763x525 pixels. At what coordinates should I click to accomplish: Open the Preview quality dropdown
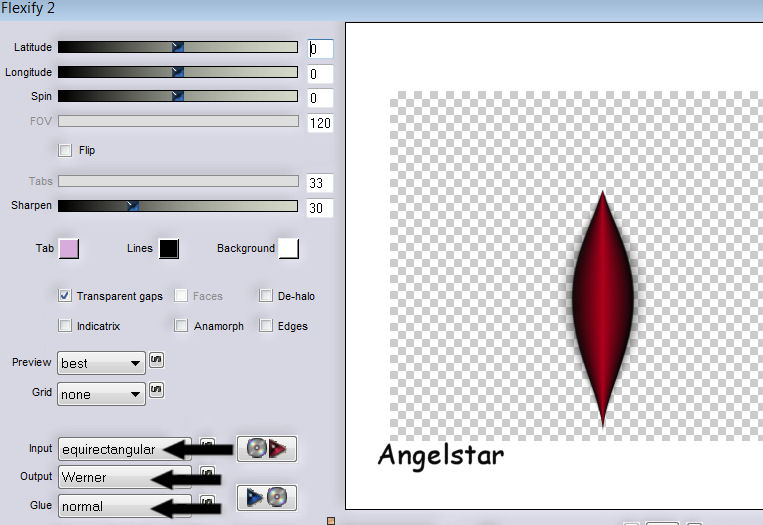click(x=101, y=363)
